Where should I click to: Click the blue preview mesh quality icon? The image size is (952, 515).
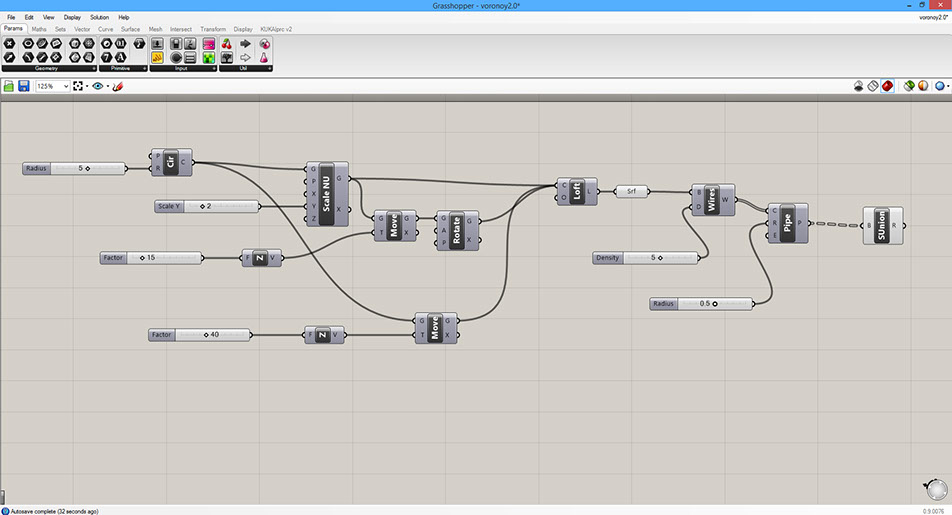click(940, 86)
